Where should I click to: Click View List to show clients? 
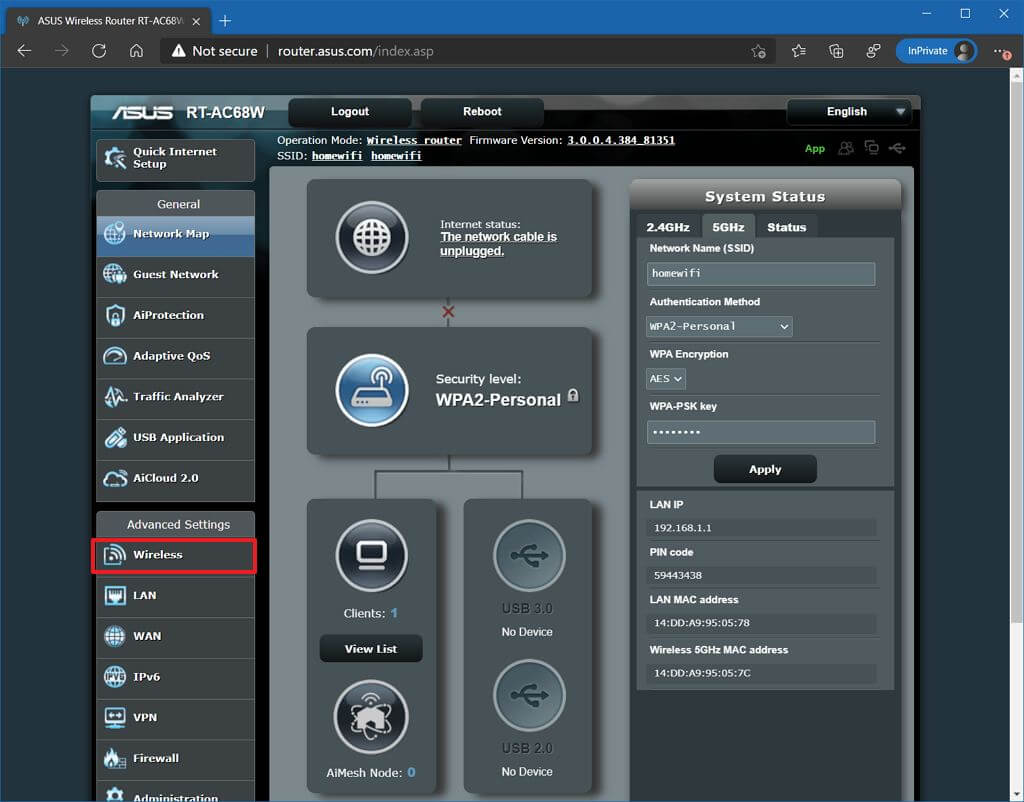pos(371,648)
